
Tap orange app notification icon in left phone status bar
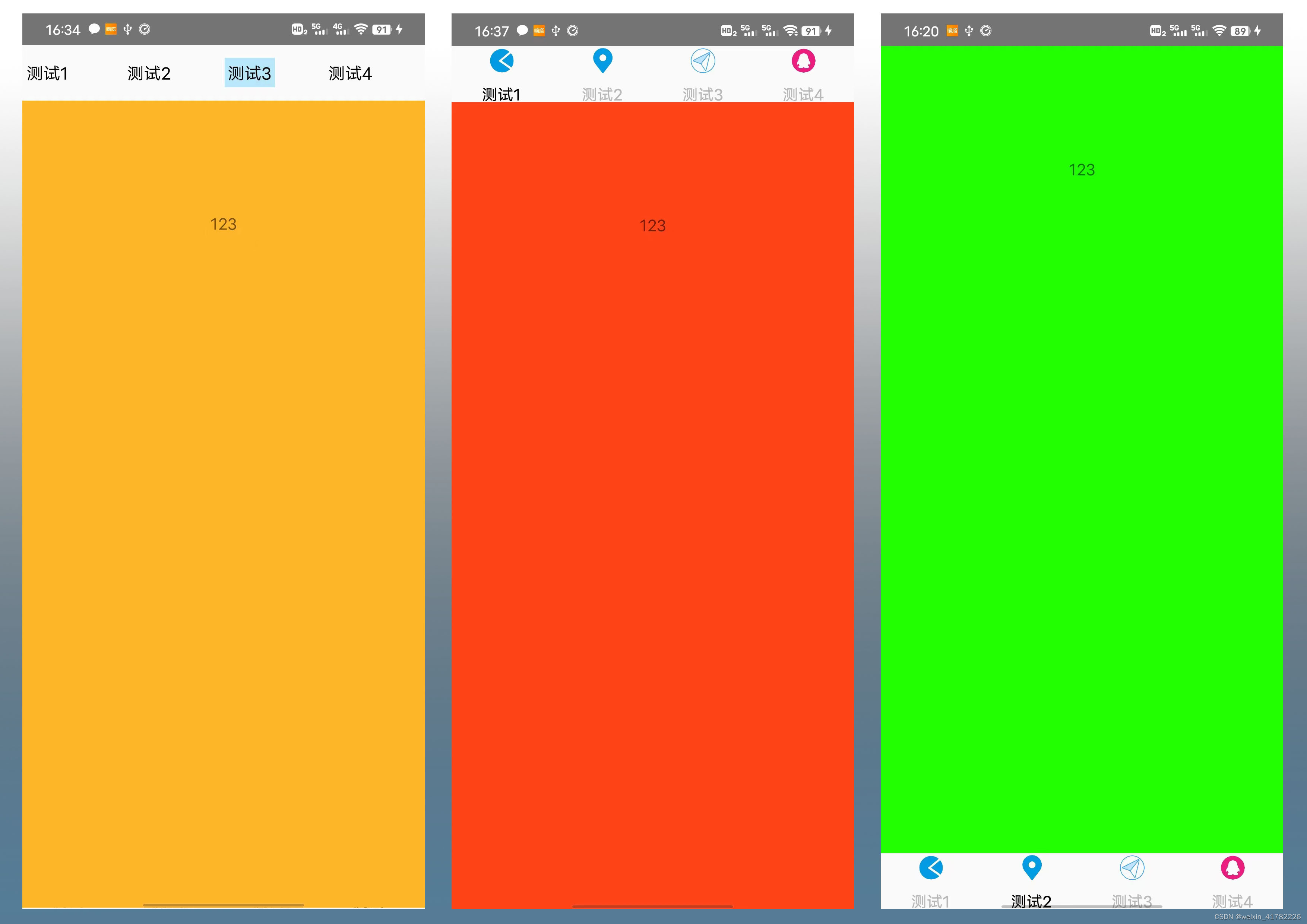coord(111,29)
